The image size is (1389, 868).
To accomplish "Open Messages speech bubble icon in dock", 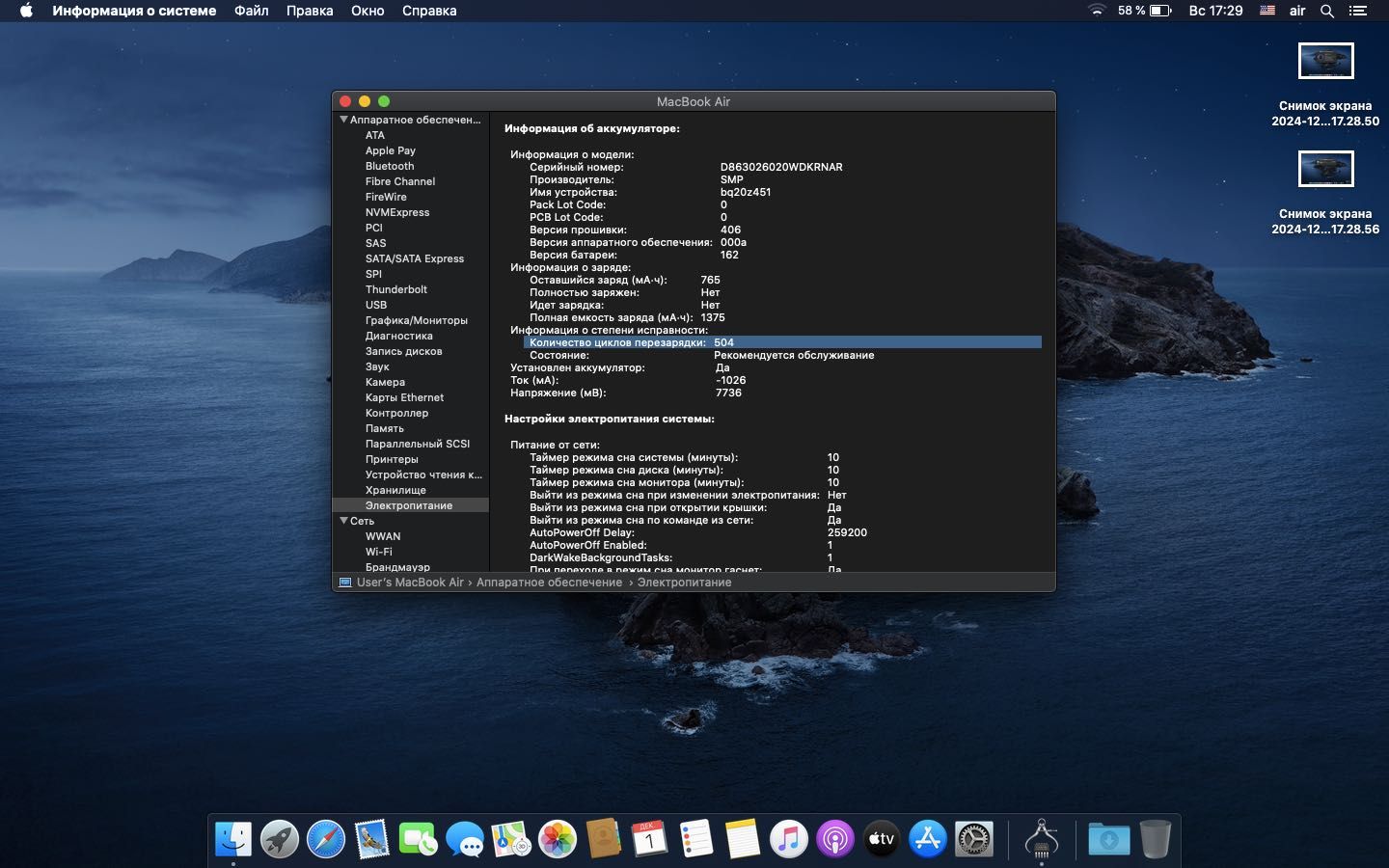I will pos(465,839).
